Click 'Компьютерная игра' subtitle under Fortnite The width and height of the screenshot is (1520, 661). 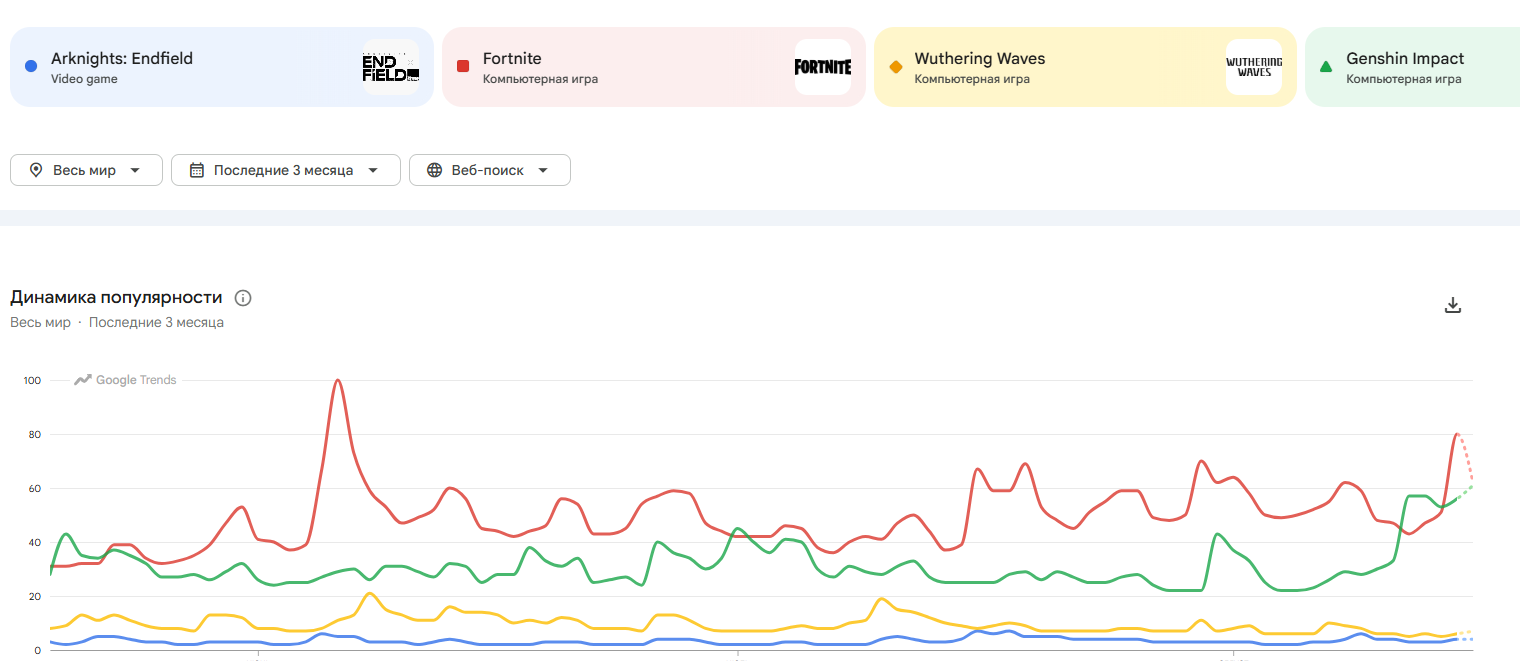[x=541, y=79]
